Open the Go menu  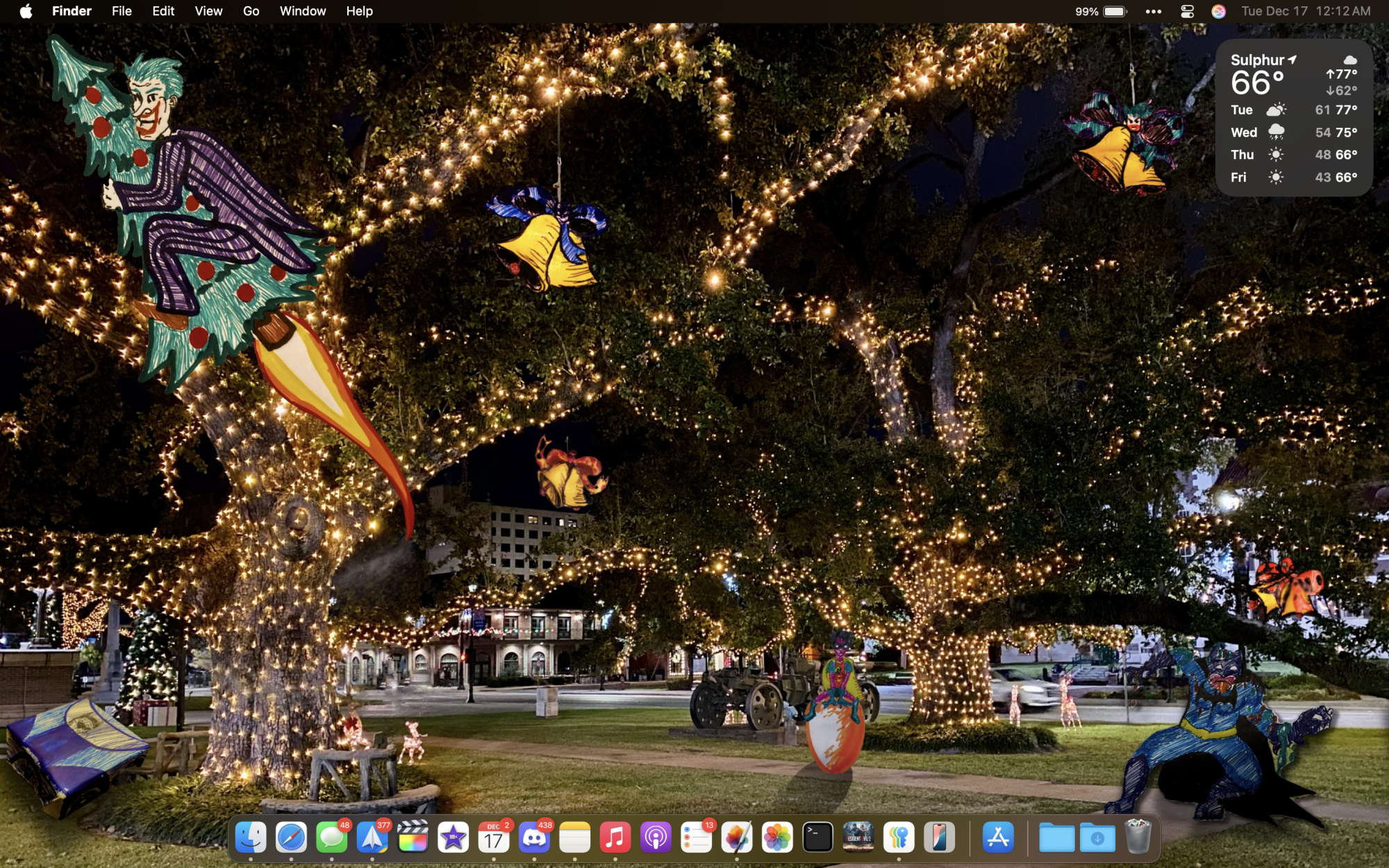[x=251, y=11]
